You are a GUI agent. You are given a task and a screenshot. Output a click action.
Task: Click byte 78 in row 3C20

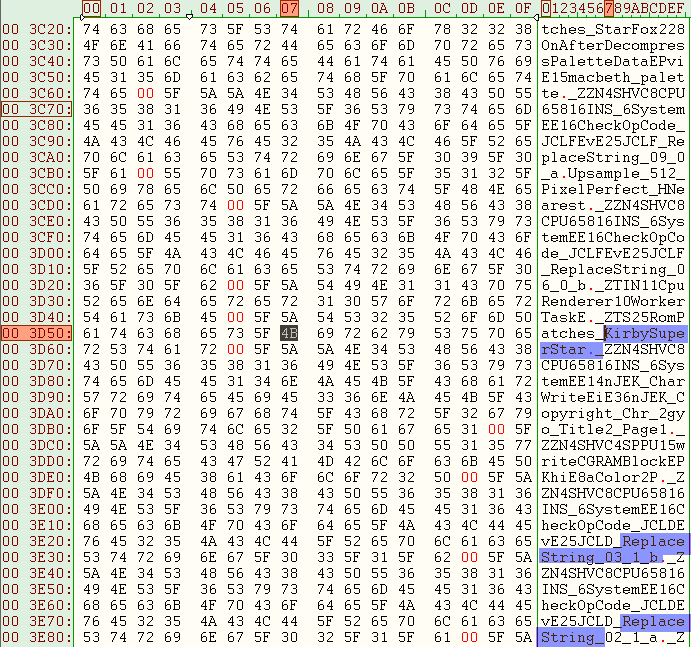[x=442, y=30]
